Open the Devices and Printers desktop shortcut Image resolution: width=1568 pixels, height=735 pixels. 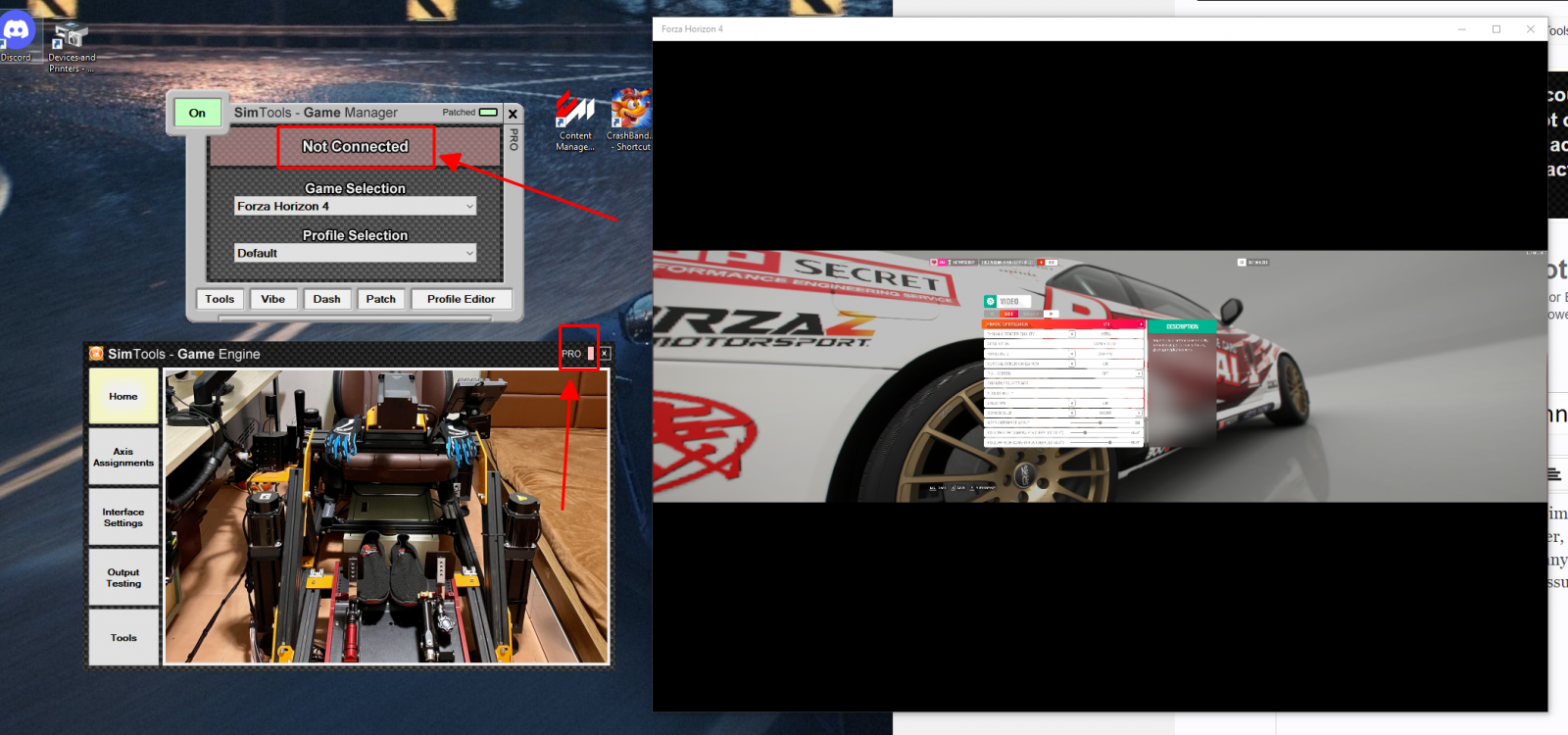[72, 48]
